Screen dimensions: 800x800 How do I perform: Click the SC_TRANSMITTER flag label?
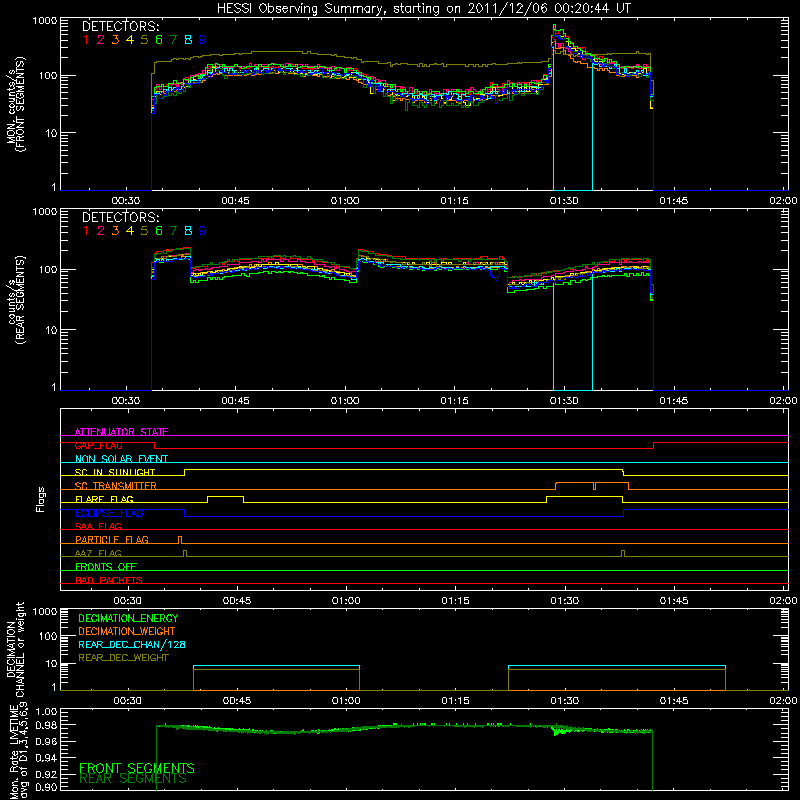116,485
